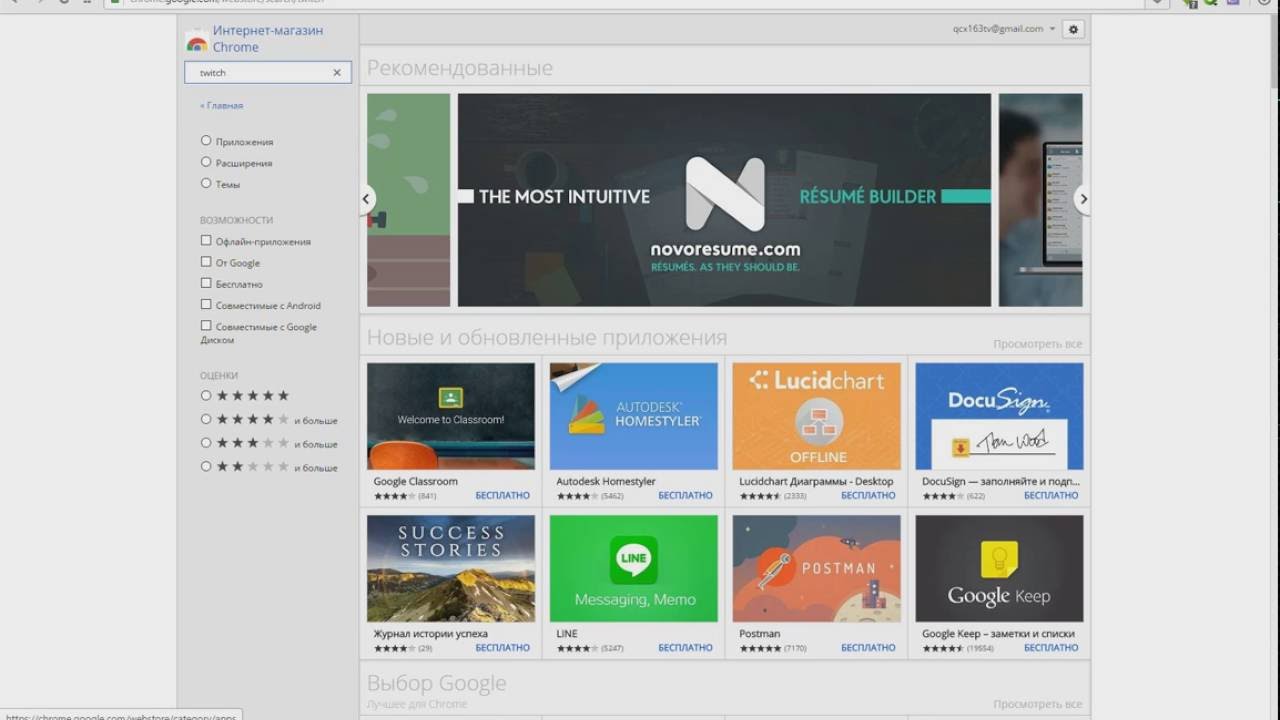Show previous featured banner with left arrow

367,199
